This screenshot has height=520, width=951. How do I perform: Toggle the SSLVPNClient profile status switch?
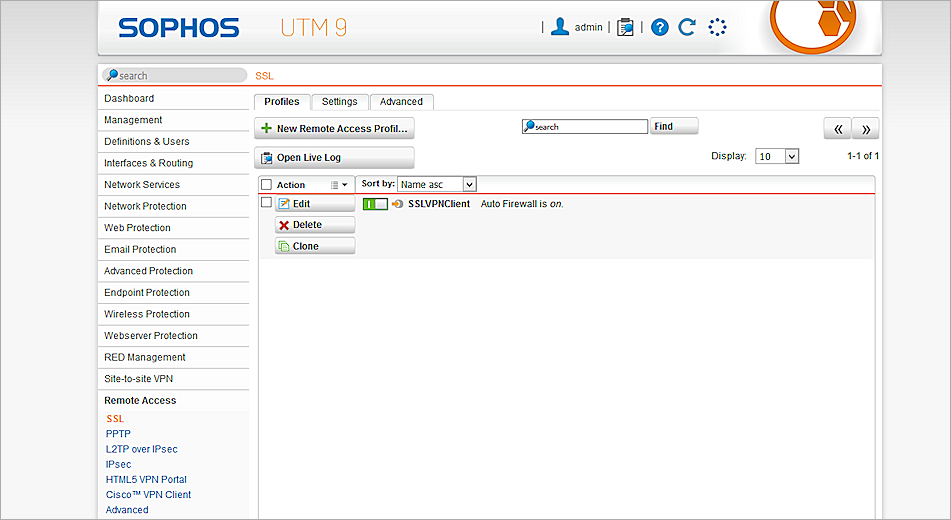375,204
